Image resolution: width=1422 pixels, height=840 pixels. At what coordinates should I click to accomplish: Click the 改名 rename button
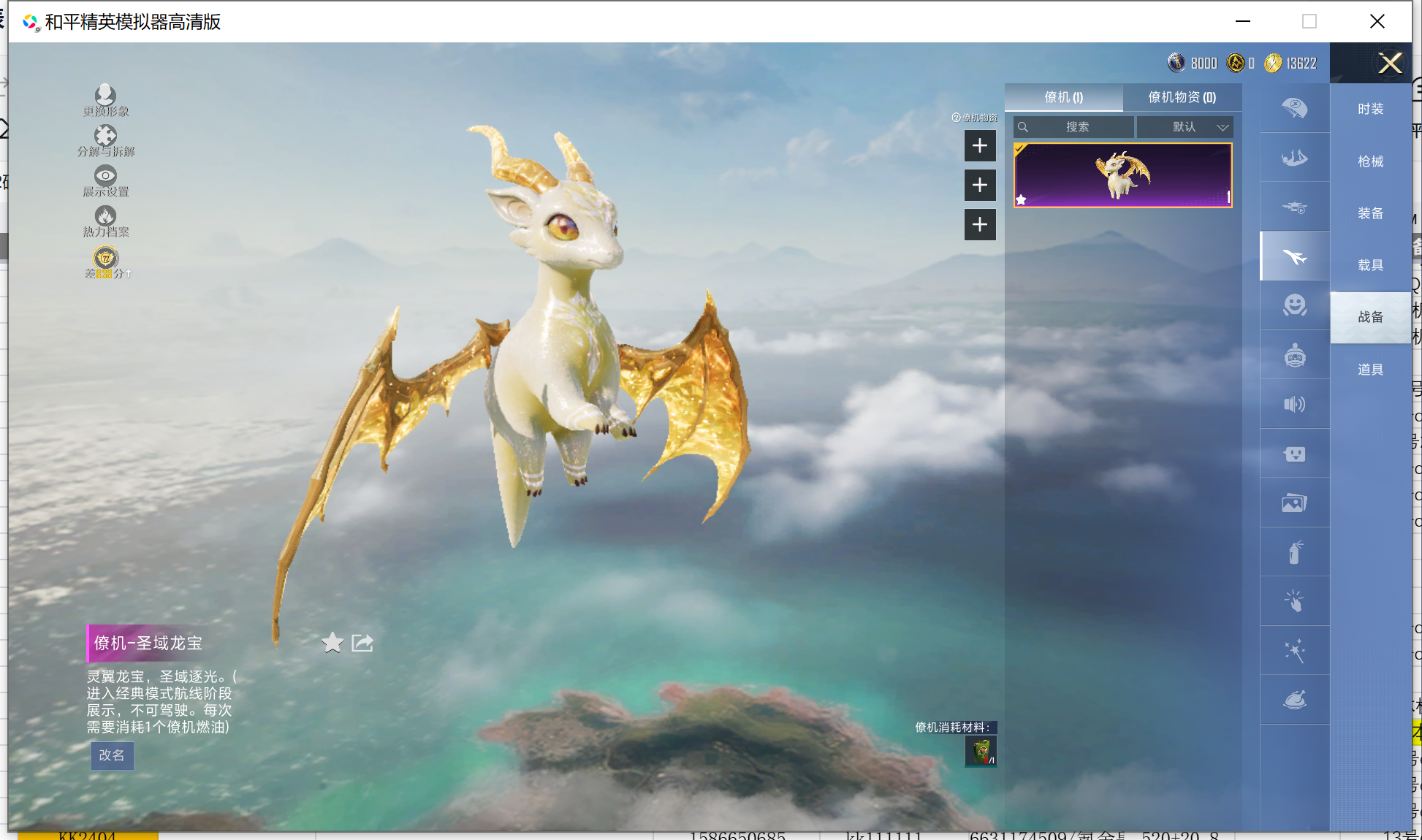(112, 755)
